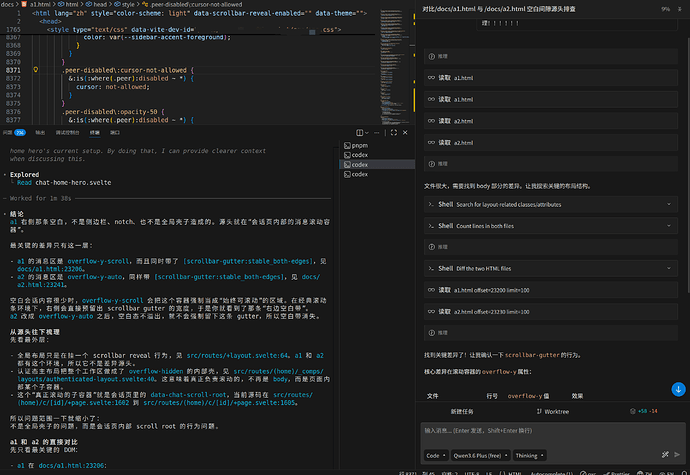The width and height of the screenshot is (690, 475).
Task: Open the Thinking level dropdown
Action: click(x=529, y=456)
